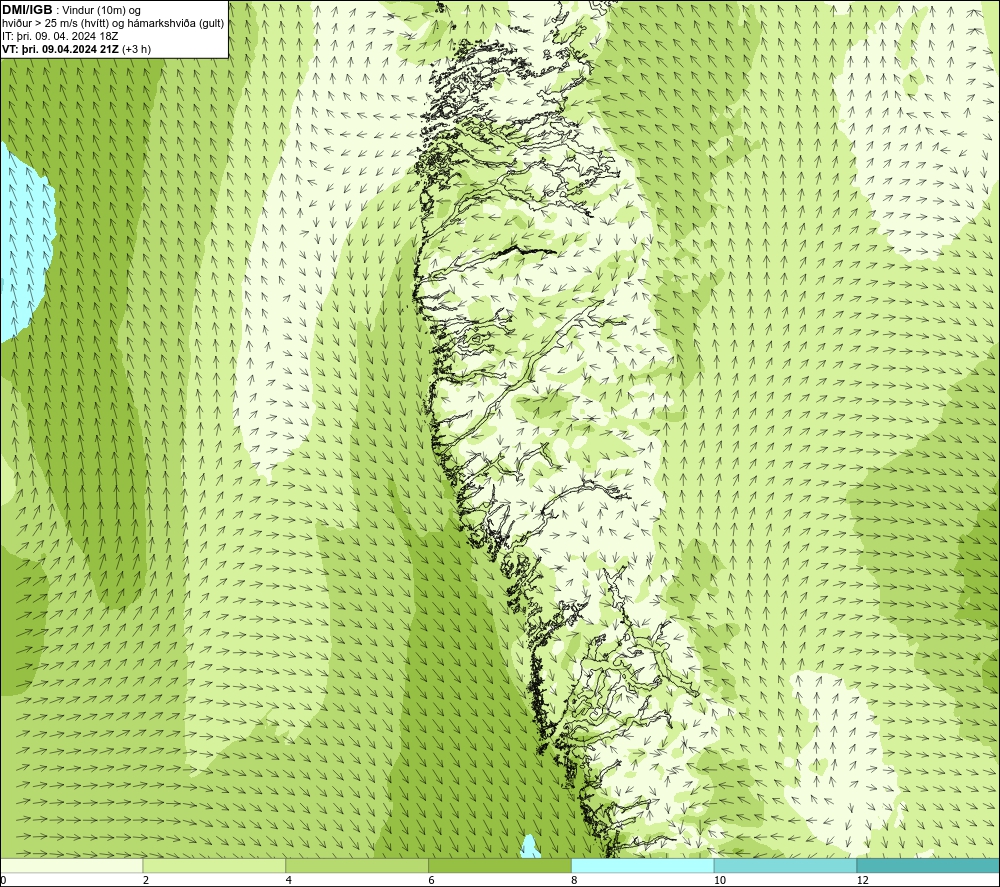Viewport: 1000px width, 887px height.
Task: Click the light green 2–4 m/s swatch
Action: [x=214, y=865]
